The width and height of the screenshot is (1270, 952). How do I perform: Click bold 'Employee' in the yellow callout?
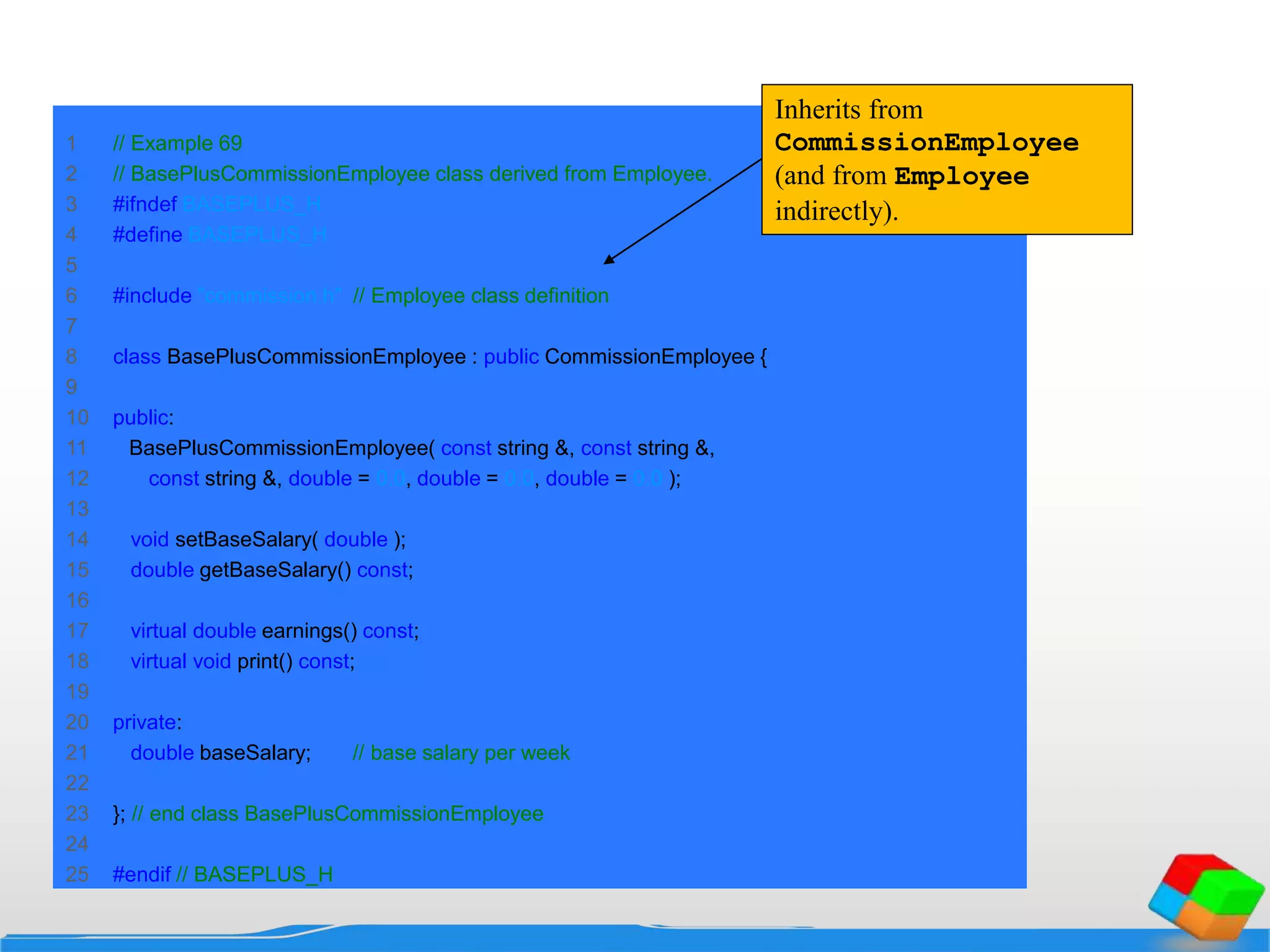coord(962,177)
